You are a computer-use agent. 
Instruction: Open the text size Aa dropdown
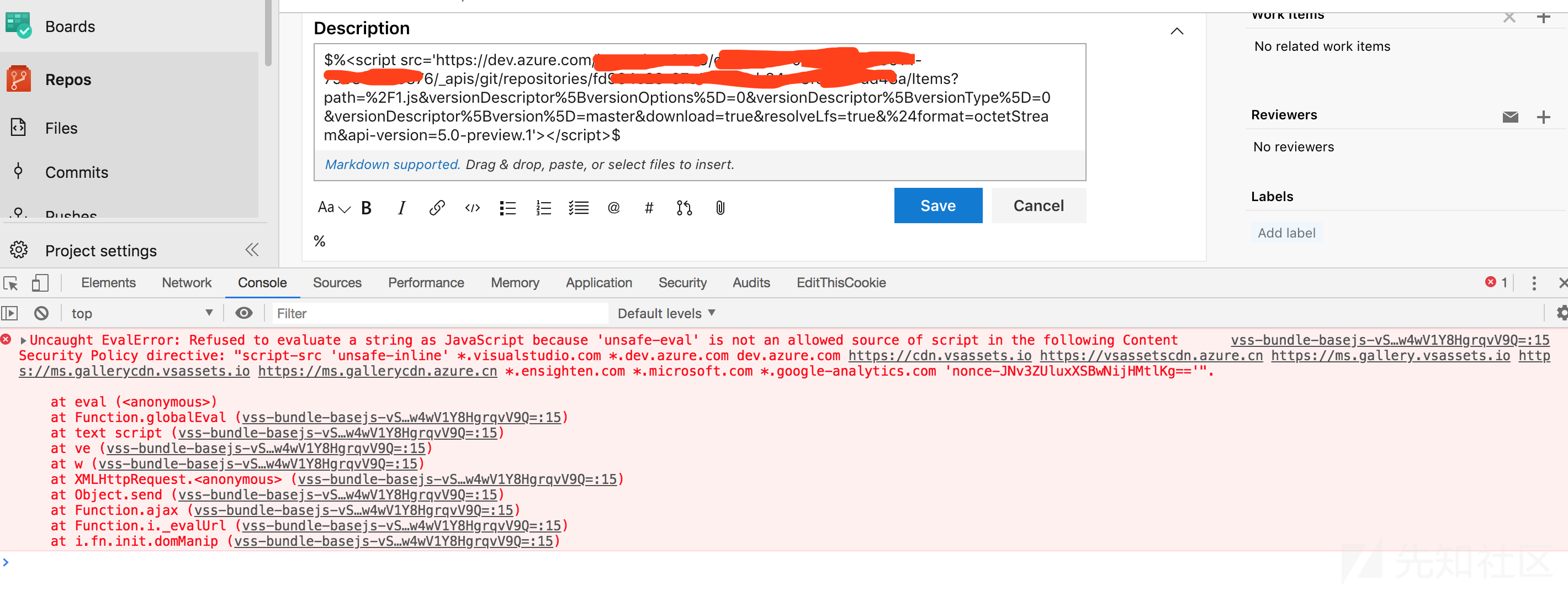[x=333, y=208]
